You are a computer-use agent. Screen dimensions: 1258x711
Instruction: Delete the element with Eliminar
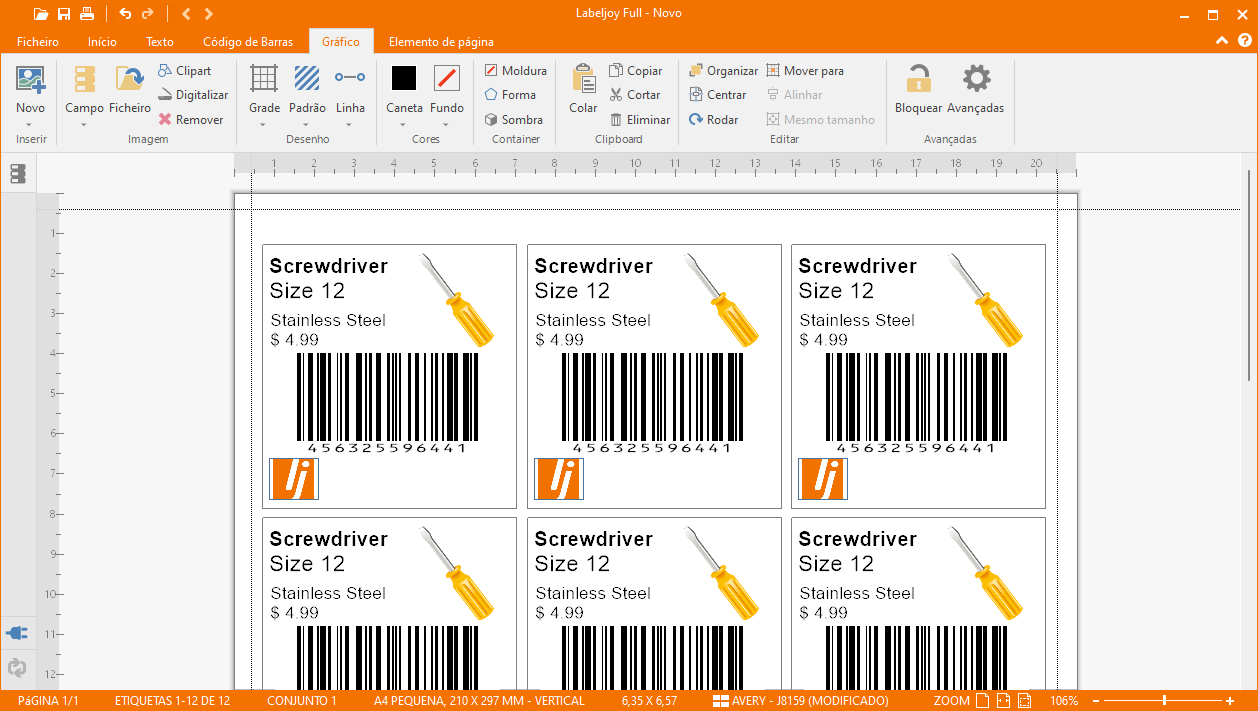(639, 119)
